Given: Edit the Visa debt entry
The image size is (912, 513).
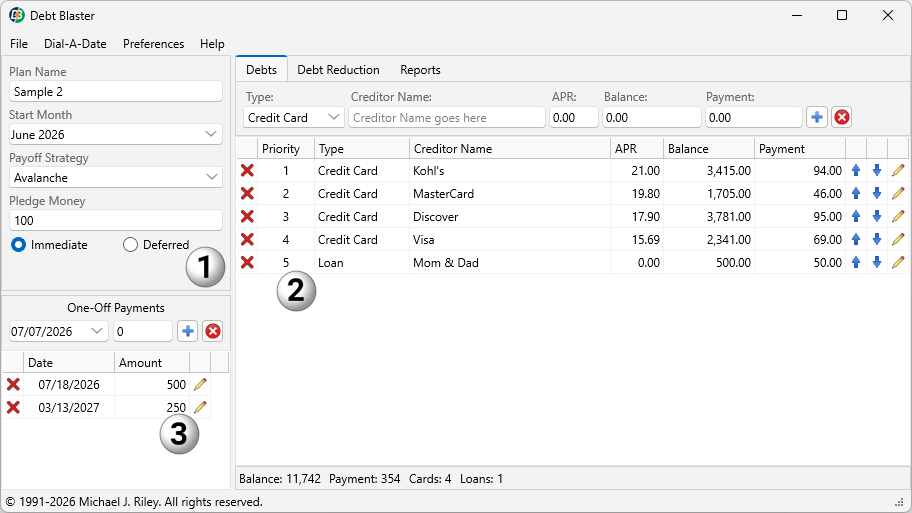Looking at the screenshot, I should (x=898, y=240).
